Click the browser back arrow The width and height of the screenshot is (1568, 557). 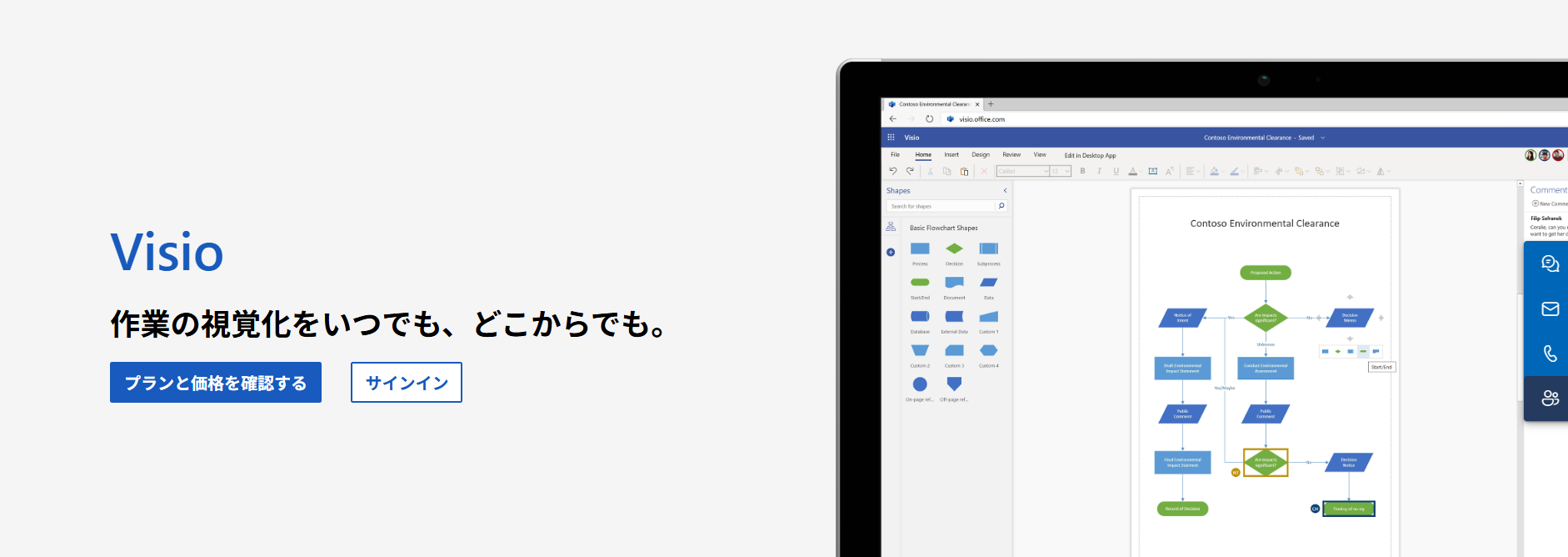(x=893, y=119)
